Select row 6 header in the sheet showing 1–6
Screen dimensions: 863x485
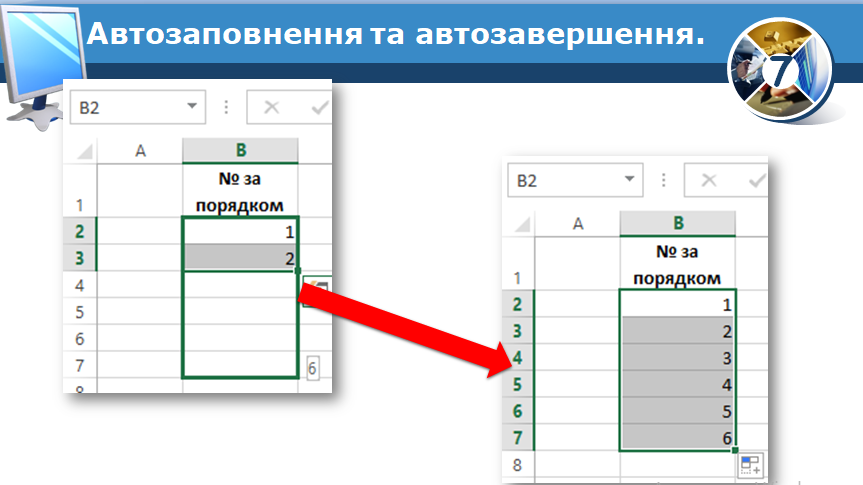[517, 411]
